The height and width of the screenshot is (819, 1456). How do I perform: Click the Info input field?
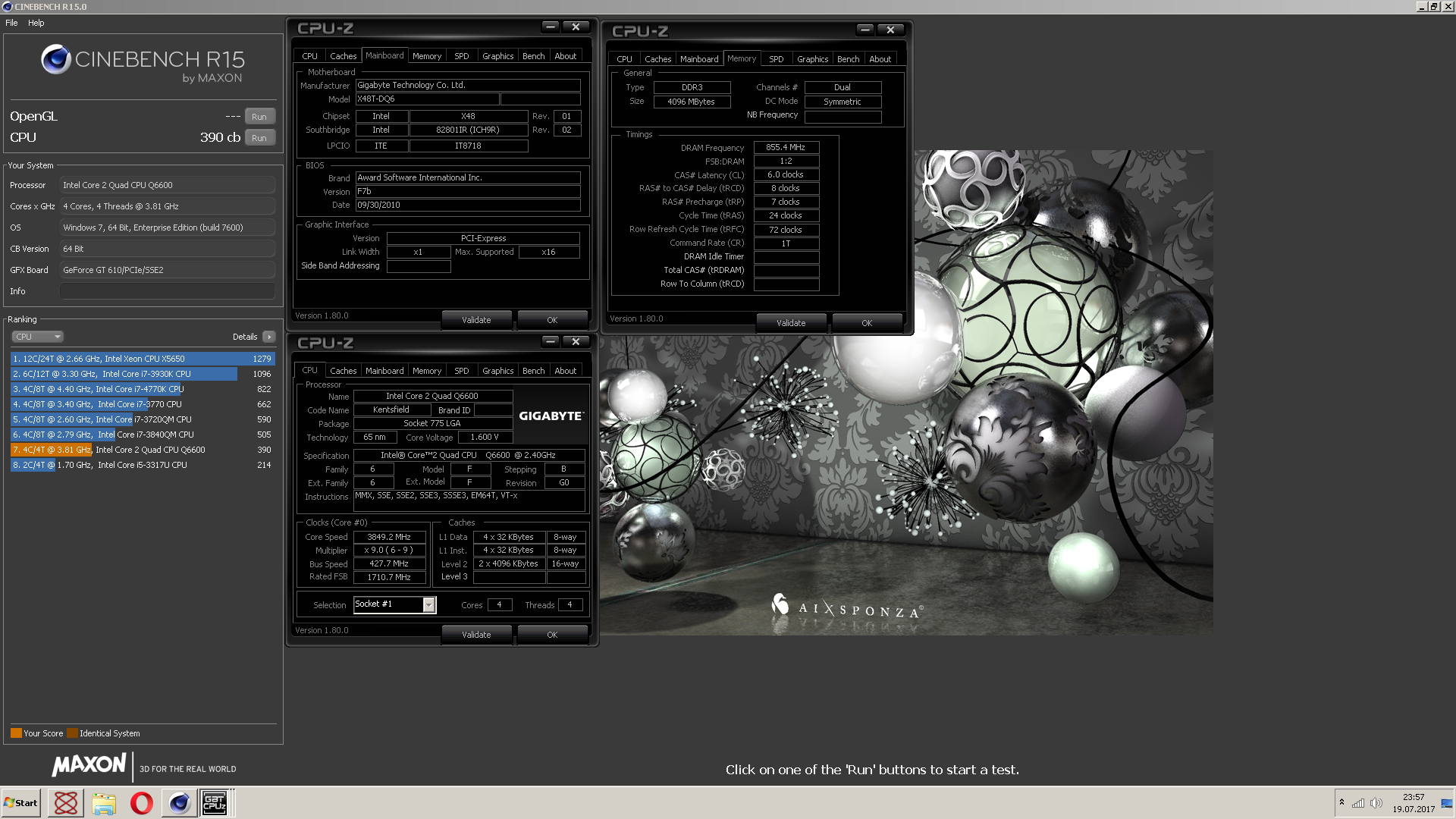pyautogui.click(x=168, y=291)
